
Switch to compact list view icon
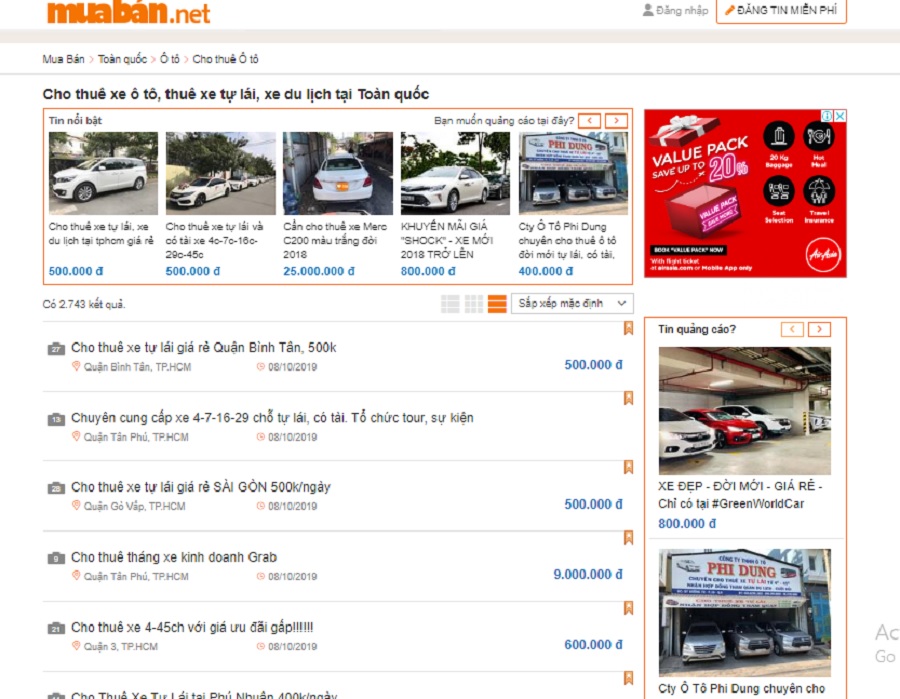[x=450, y=304]
